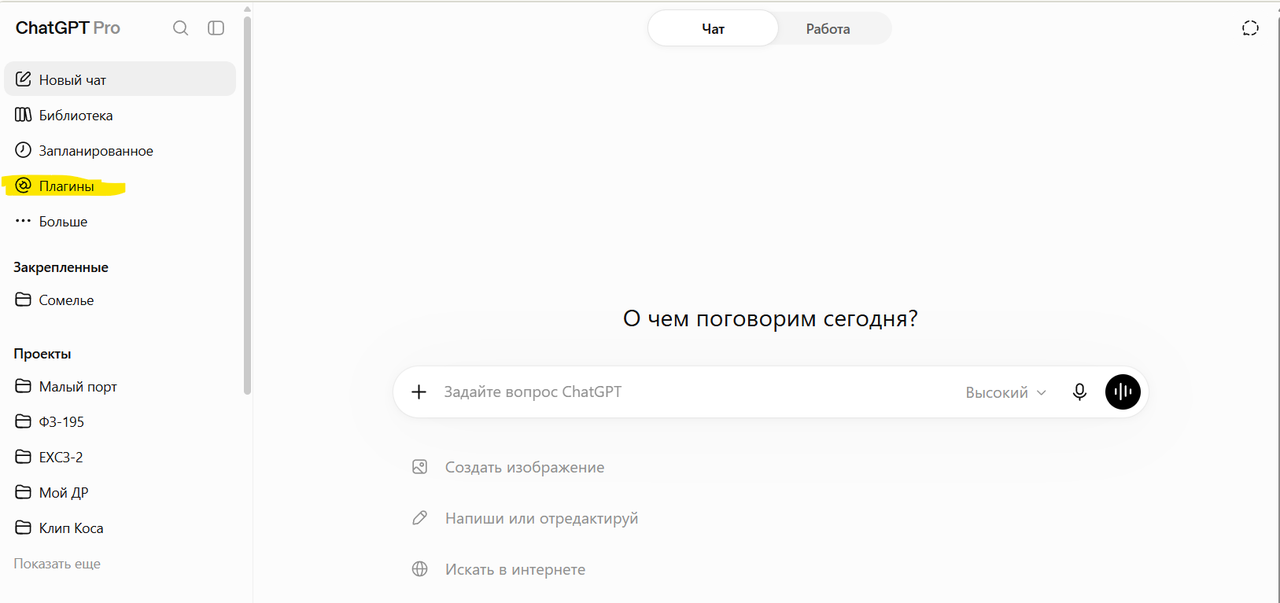This screenshot has height=603, width=1280.
Task: Show more projects via Показать еще
Action: [x=57, y=564]
